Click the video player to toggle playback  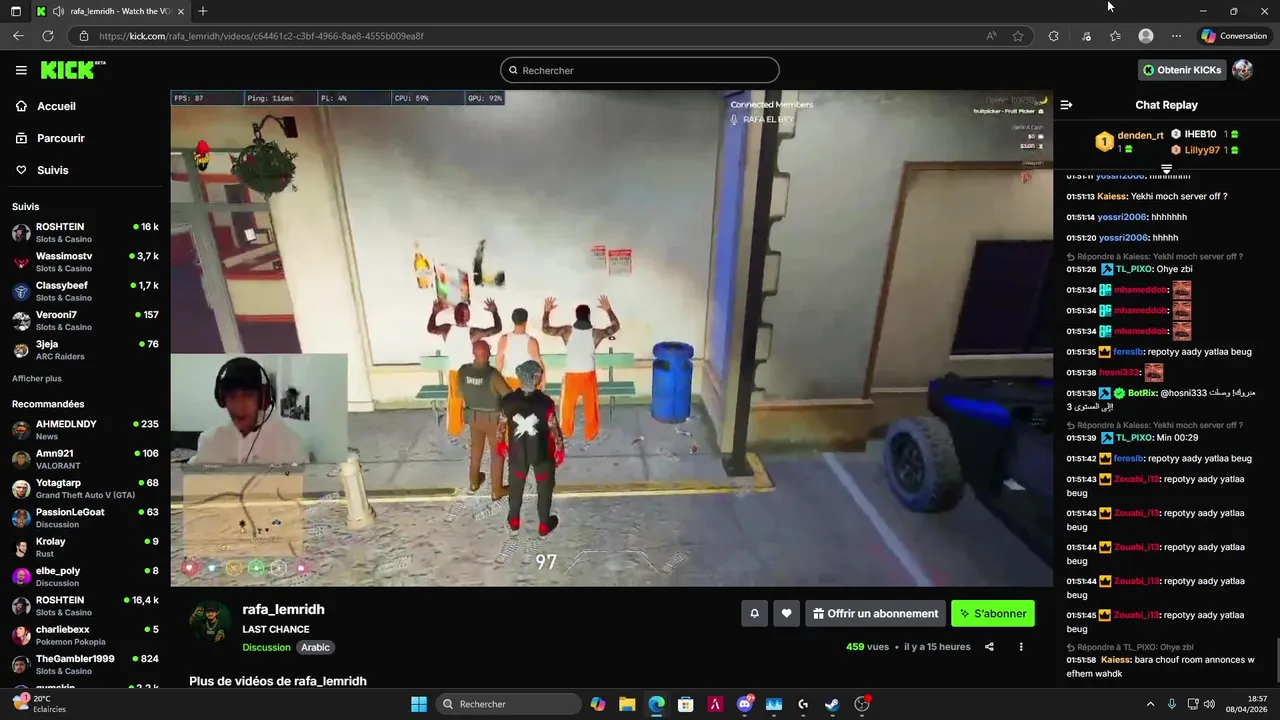coord(611,338)
